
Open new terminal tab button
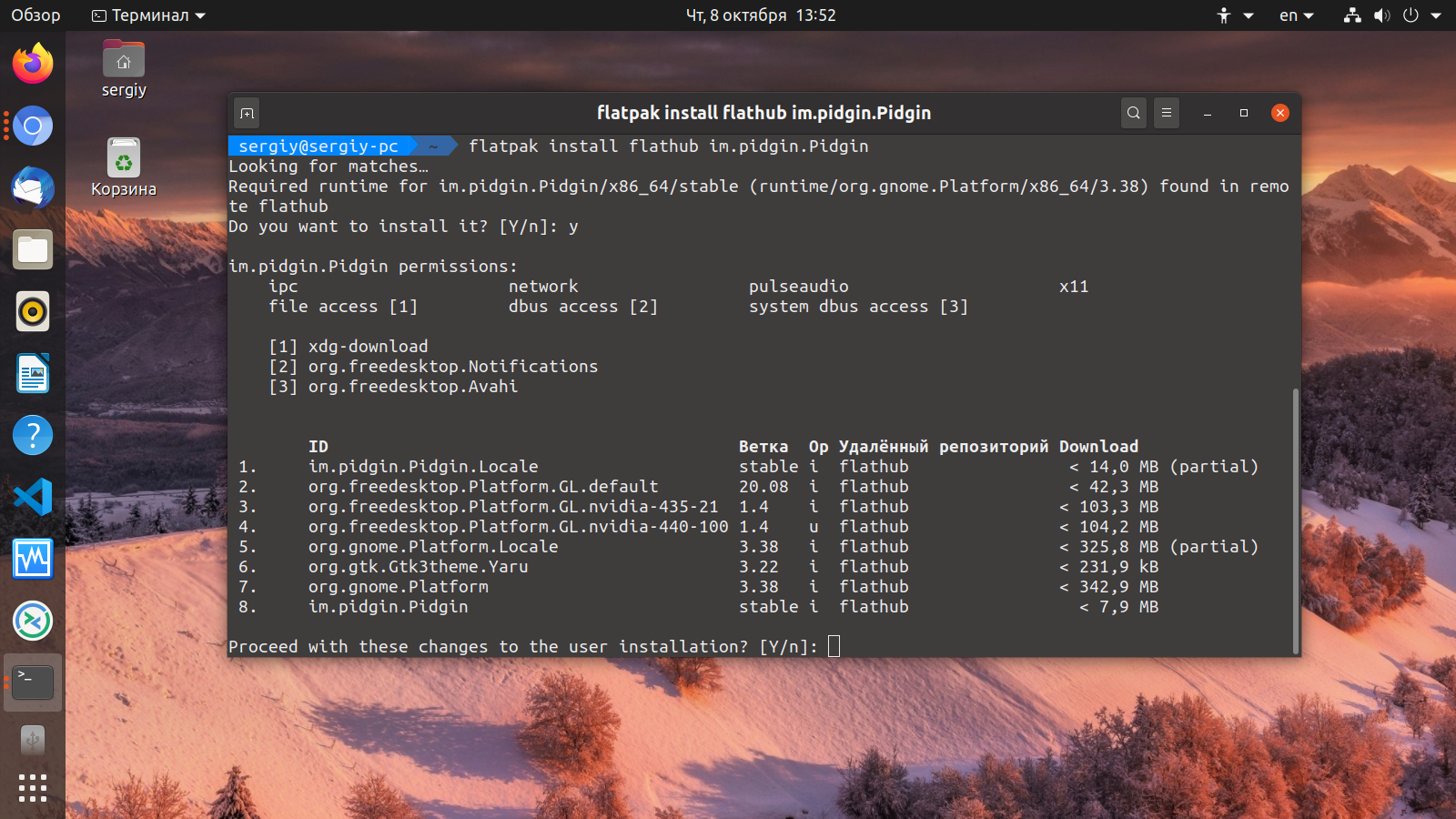click(247, 113)
